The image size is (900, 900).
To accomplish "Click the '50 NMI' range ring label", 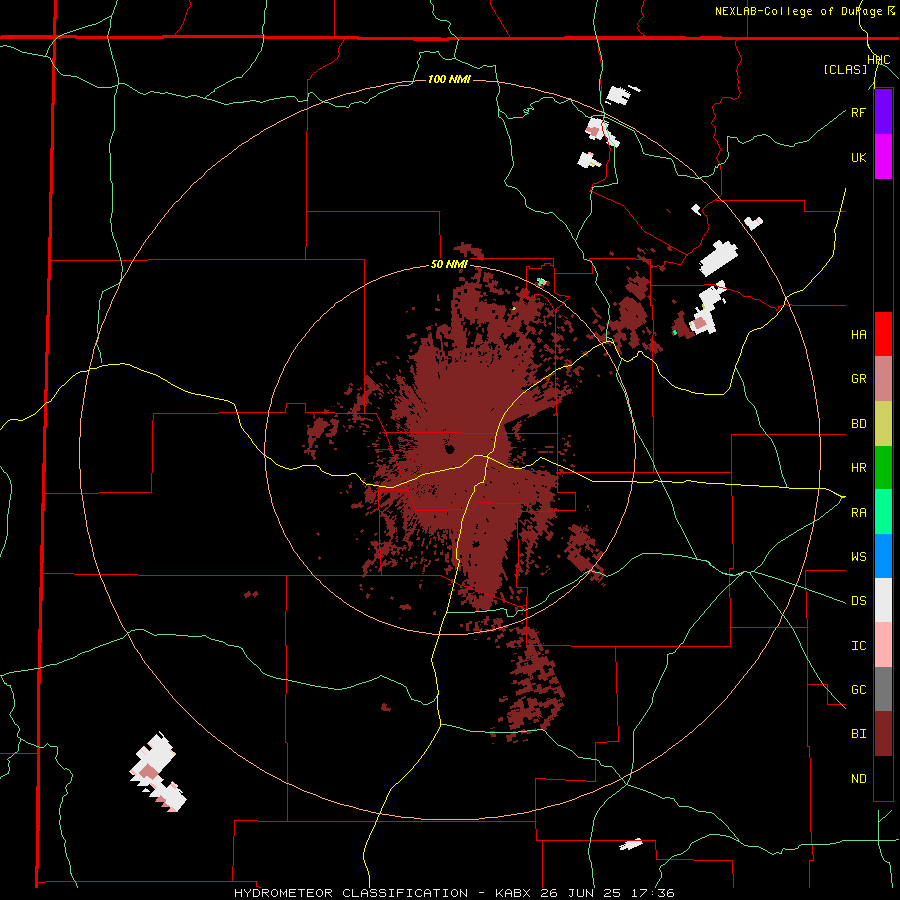I will point(449,265).
